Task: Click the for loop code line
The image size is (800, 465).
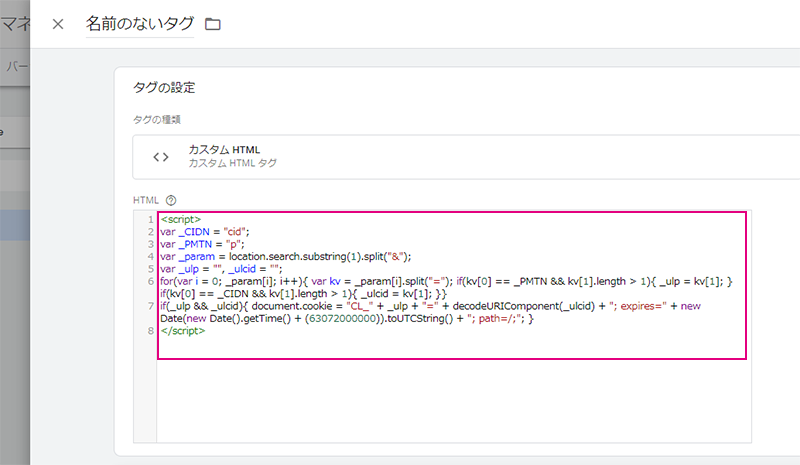Action: pyautogui.click(x=400, y=281)
